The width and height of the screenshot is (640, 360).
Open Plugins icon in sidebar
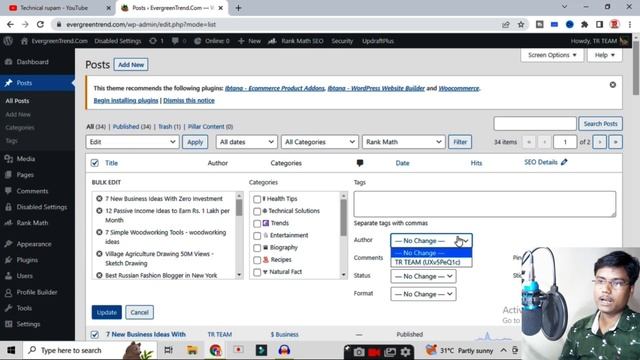coord(9,260)
